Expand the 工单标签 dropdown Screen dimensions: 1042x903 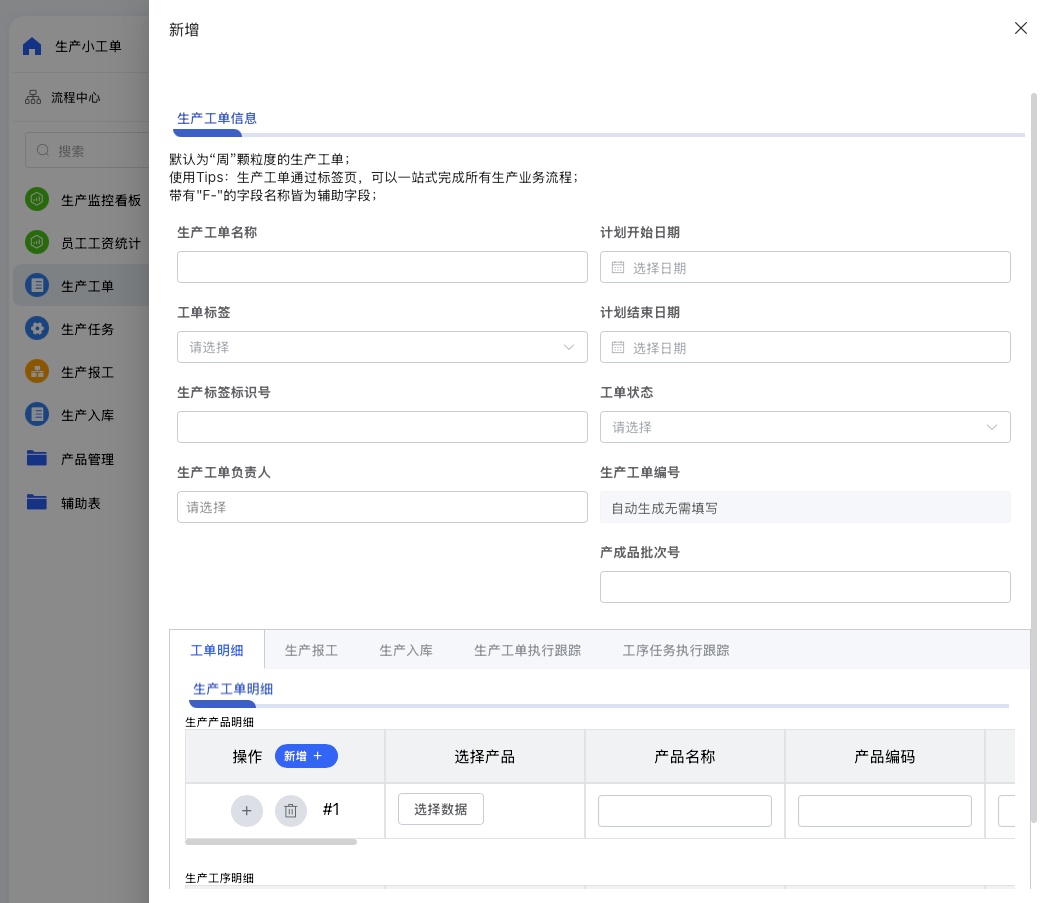[x=382, y=347]
